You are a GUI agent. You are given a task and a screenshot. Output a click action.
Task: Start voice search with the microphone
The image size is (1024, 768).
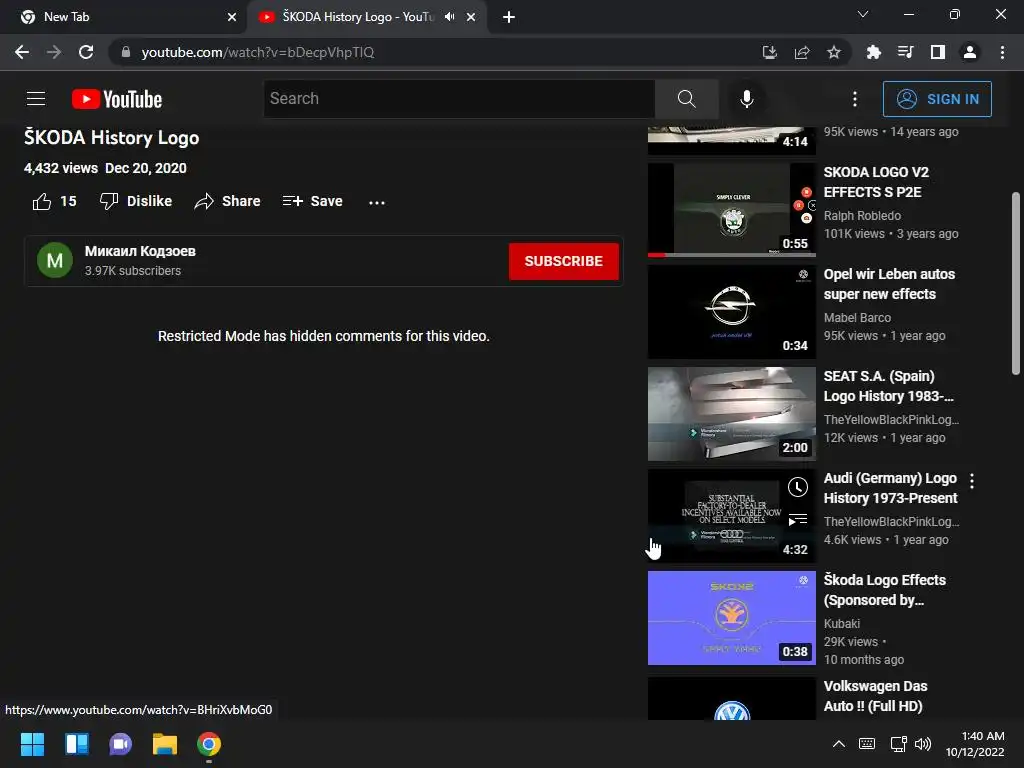[x=746, y=99]
